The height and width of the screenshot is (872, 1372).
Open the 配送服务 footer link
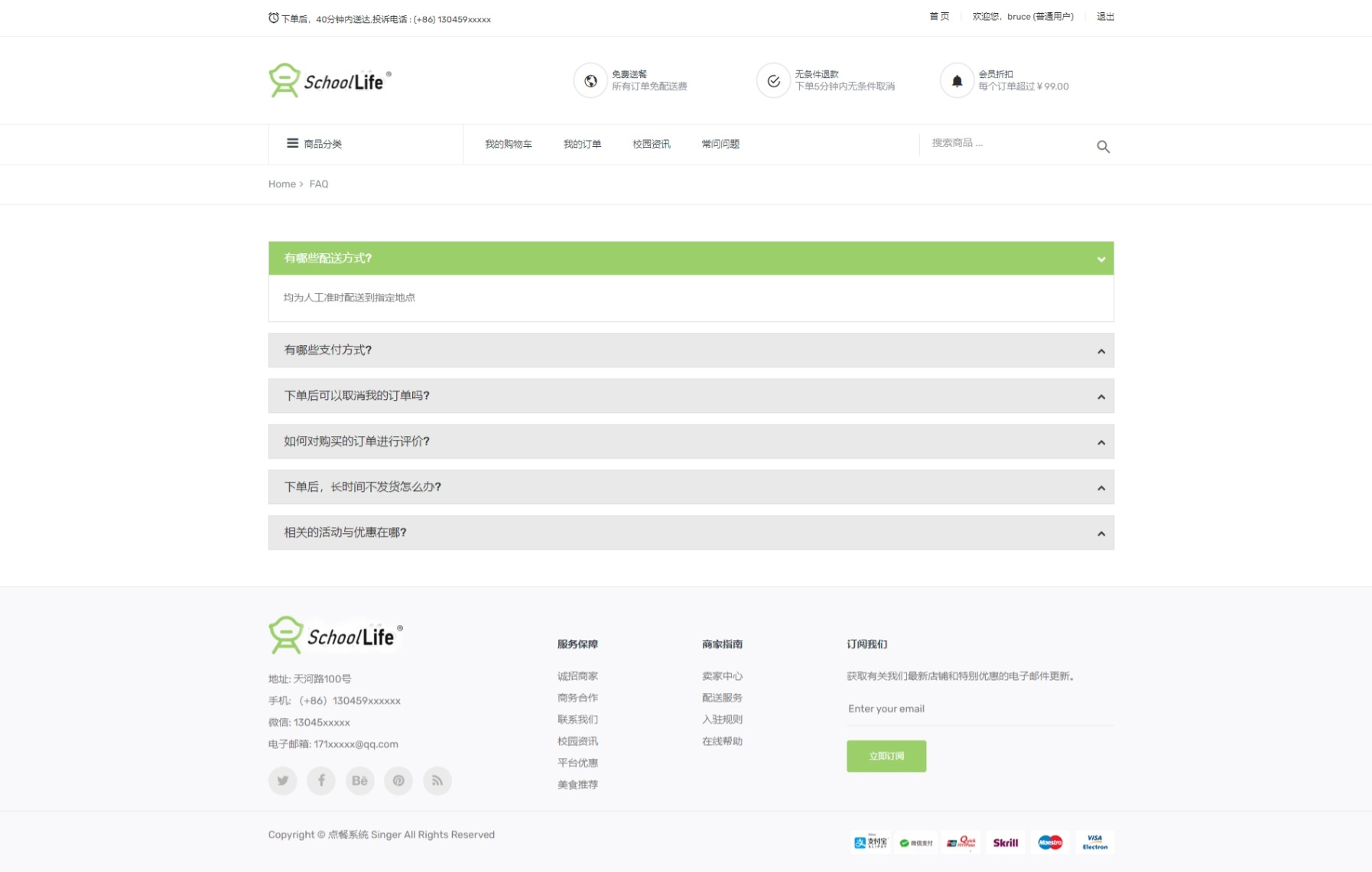[722, 698]
